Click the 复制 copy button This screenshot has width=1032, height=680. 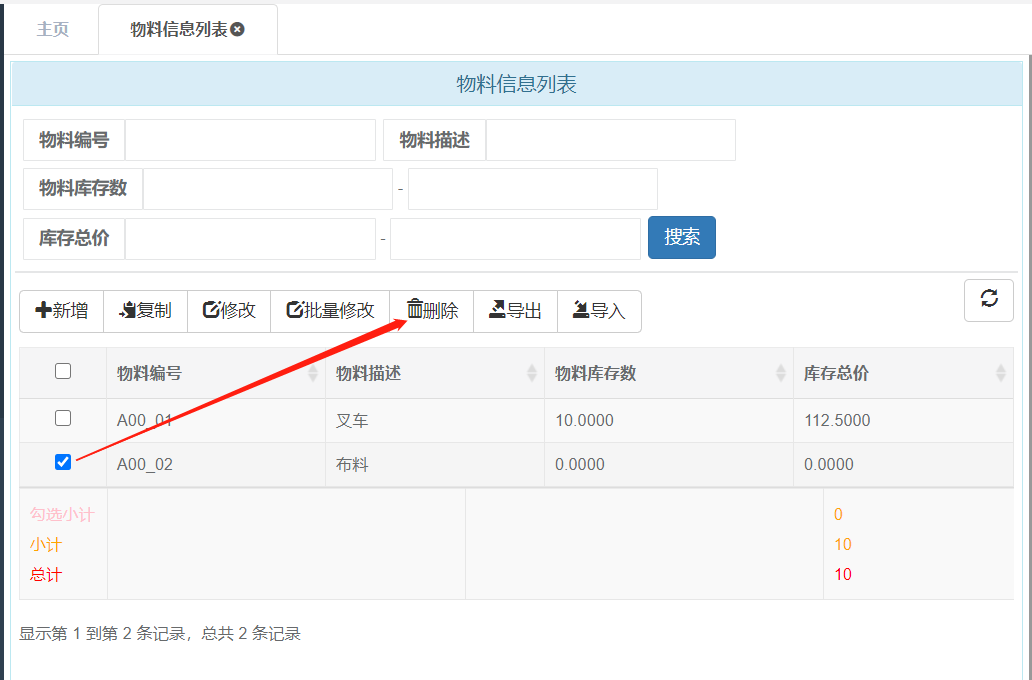point(145,311)
